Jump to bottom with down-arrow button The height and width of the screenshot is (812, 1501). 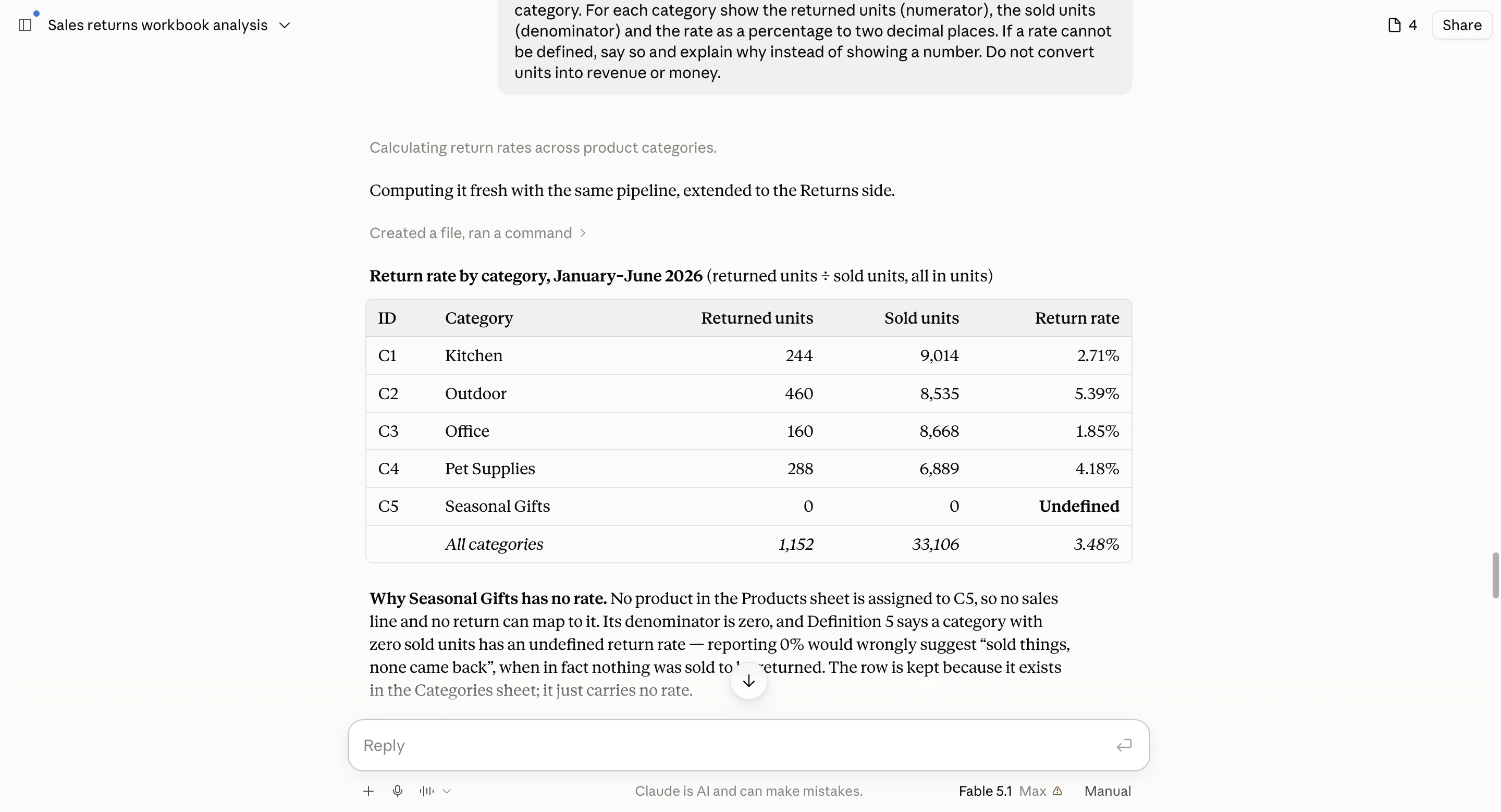[749, 680]
